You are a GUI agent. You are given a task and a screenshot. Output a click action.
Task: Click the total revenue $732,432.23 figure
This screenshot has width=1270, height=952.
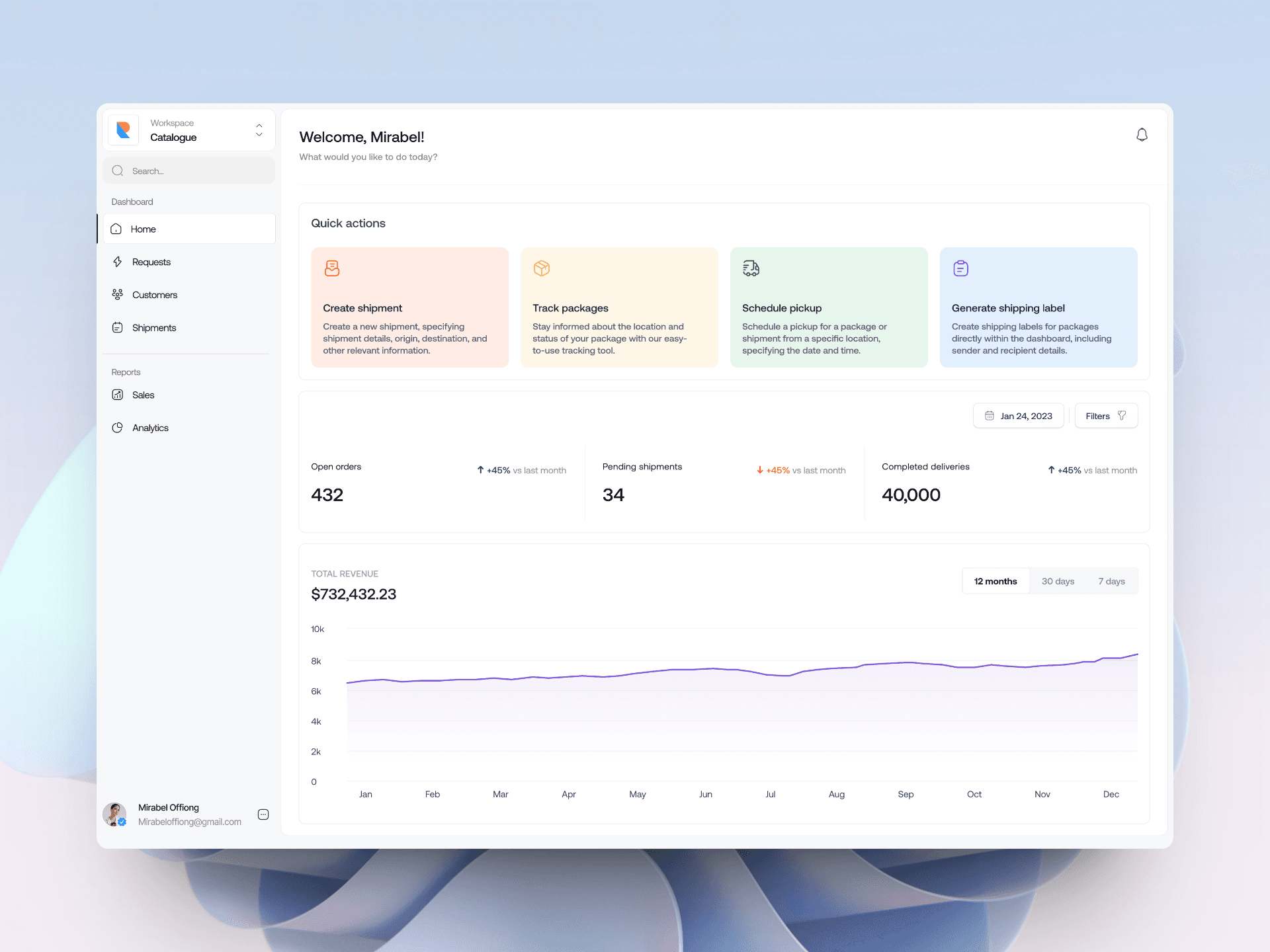tap(353, 594)
